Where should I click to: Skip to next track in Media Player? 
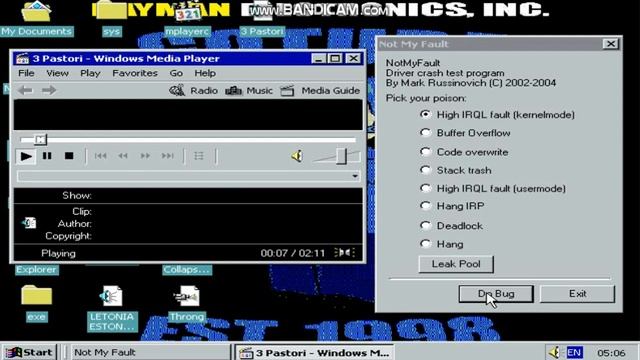pos(167,156)
